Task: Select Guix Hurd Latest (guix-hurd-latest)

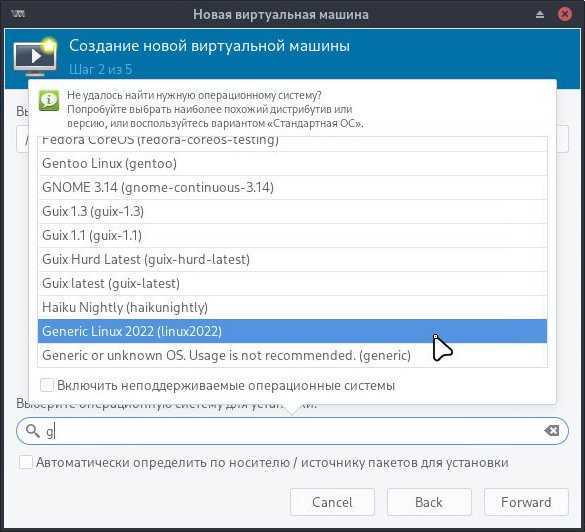Action: pos(292,259)
